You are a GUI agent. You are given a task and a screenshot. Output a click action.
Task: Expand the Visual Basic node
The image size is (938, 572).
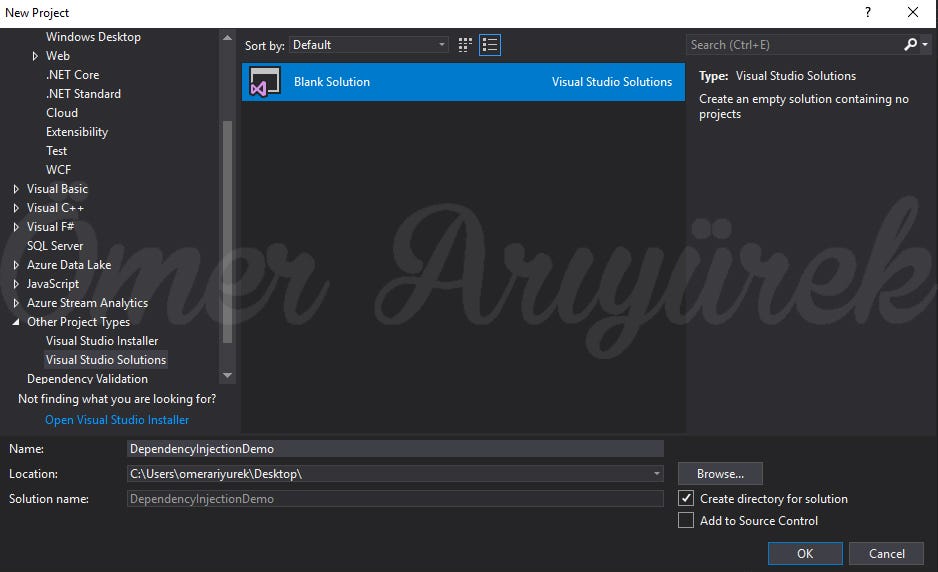click(x=16, y=189)
